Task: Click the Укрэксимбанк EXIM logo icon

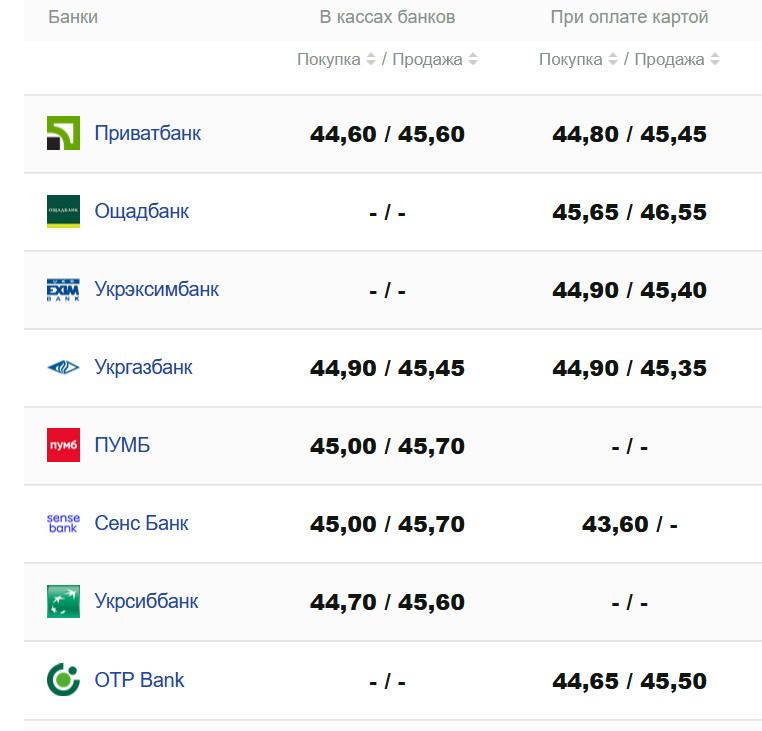Action: [63, 289]
